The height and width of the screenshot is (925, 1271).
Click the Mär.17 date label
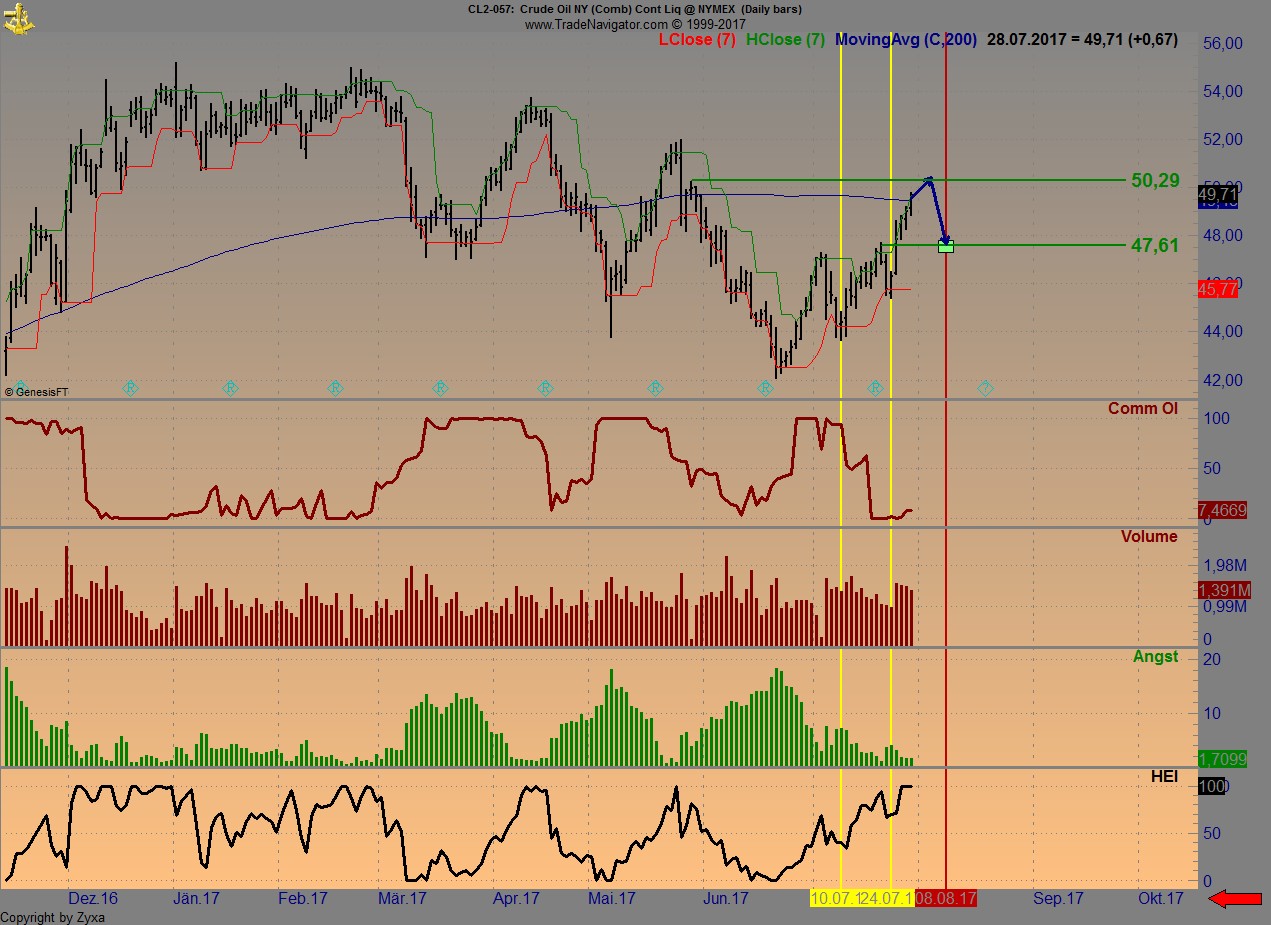403,899
